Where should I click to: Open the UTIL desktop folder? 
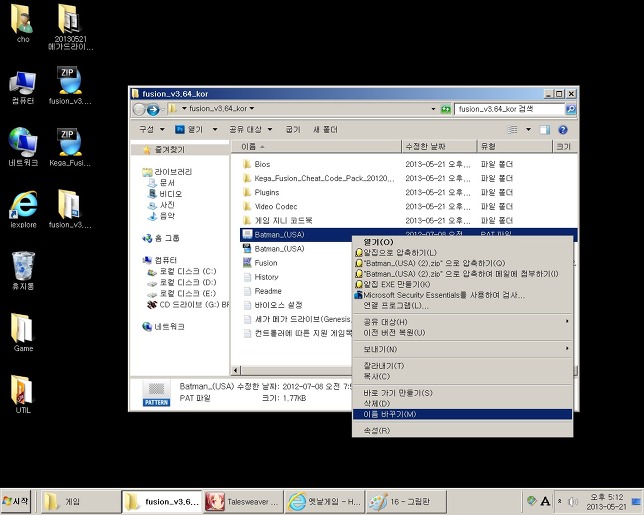tap(23, 394)
